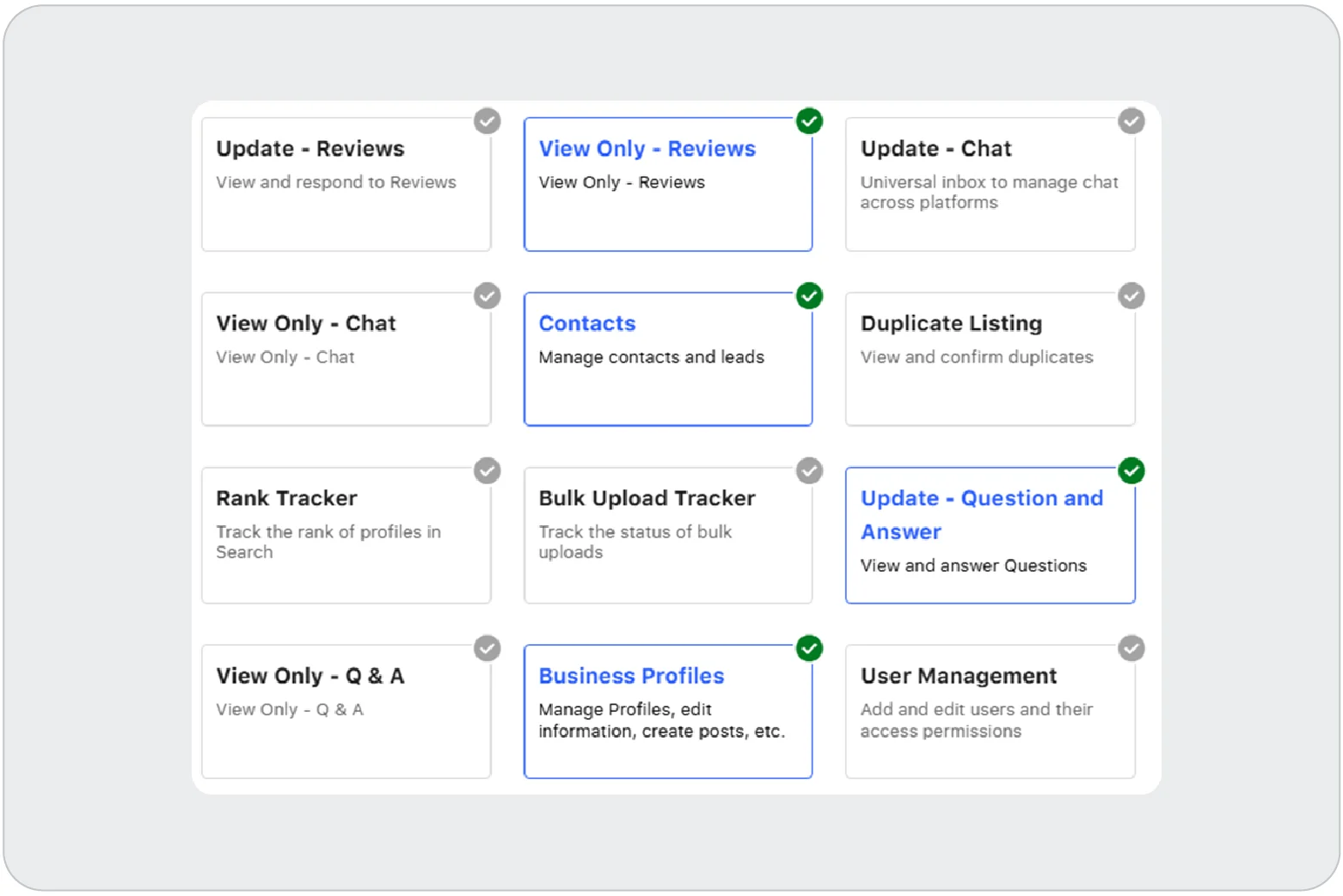This screenshot has height=896, width=1343.
Task: Enable the Rank Tracker checkmark icon
Action: click(x=488, y=471)
